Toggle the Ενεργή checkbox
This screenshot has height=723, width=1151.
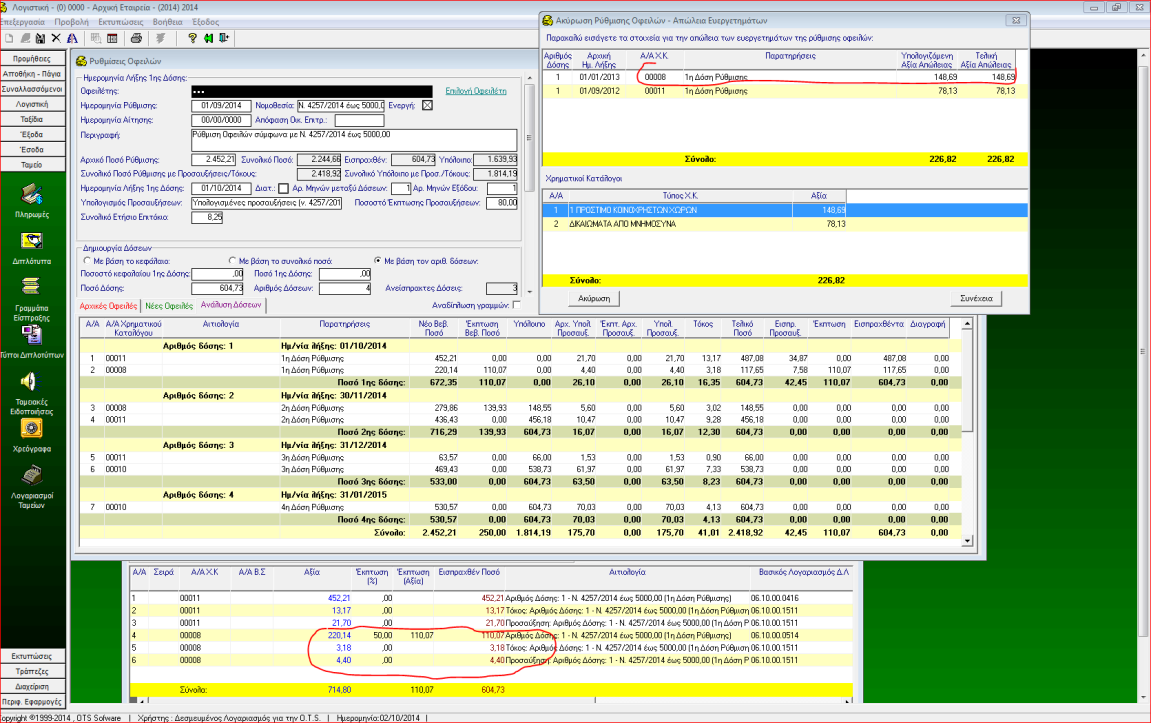click(427, 106)
